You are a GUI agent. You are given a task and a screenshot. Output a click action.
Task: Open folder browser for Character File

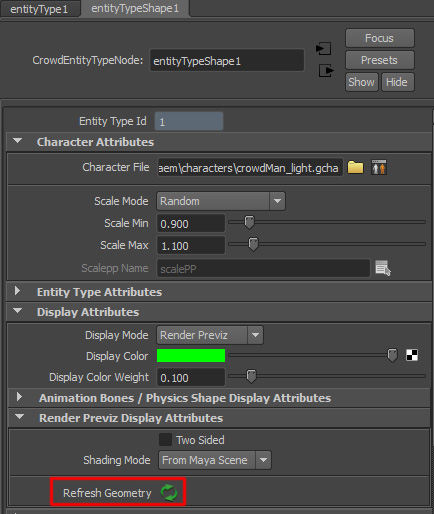pos(355,167)
